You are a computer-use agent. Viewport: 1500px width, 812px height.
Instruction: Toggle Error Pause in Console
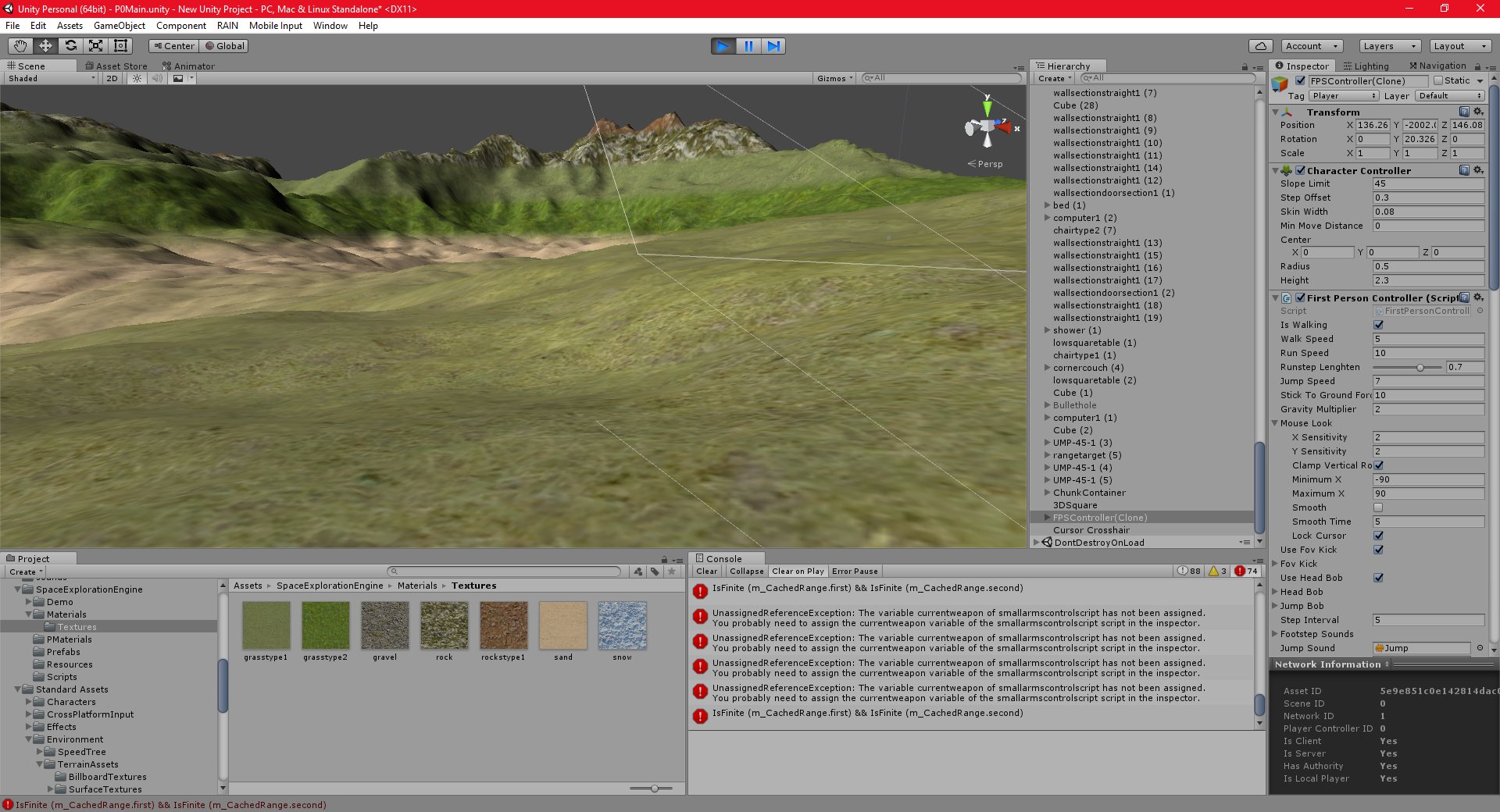(x=855, y=572)
